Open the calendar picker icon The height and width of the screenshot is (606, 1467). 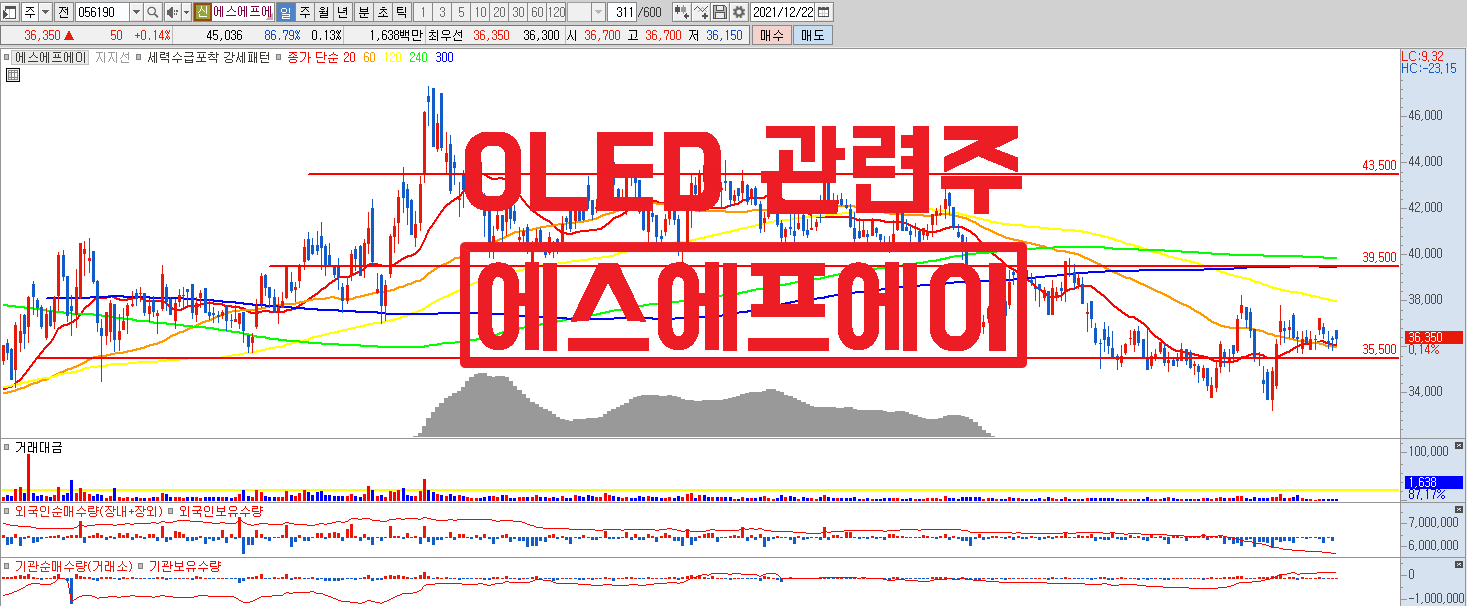tap(823, 12)
